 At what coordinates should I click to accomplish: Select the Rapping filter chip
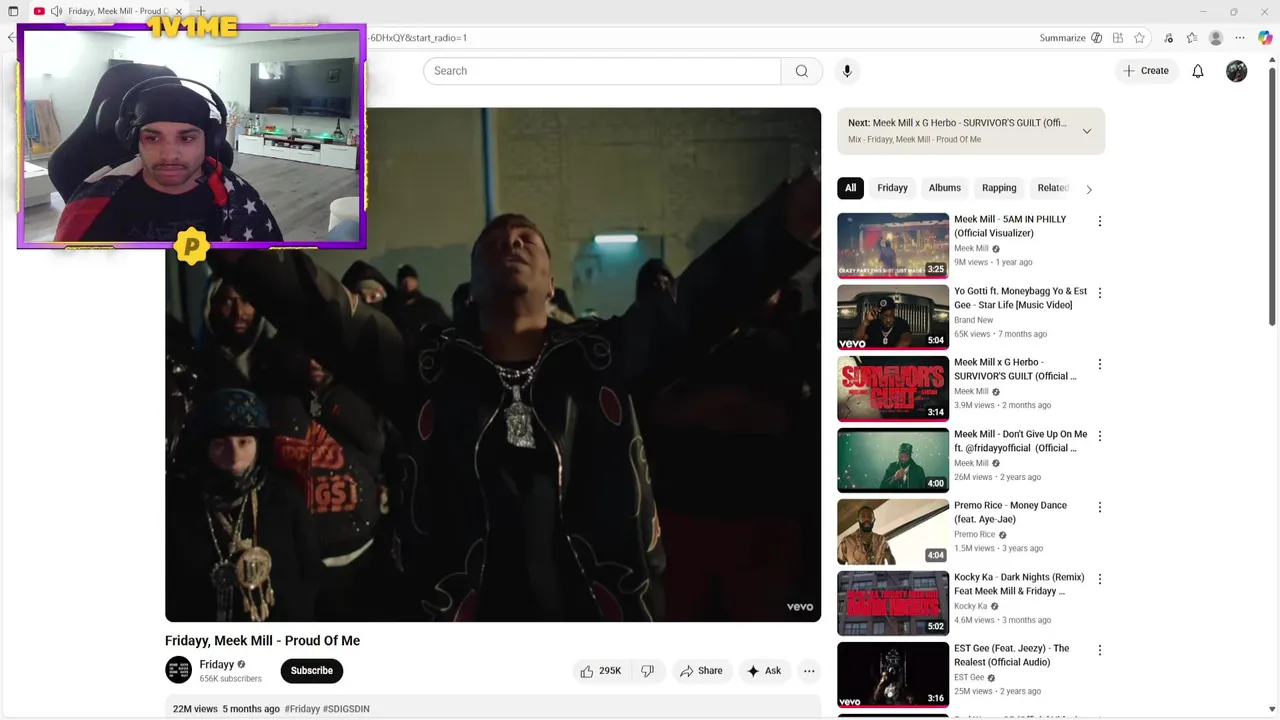(x=999, y=188)
